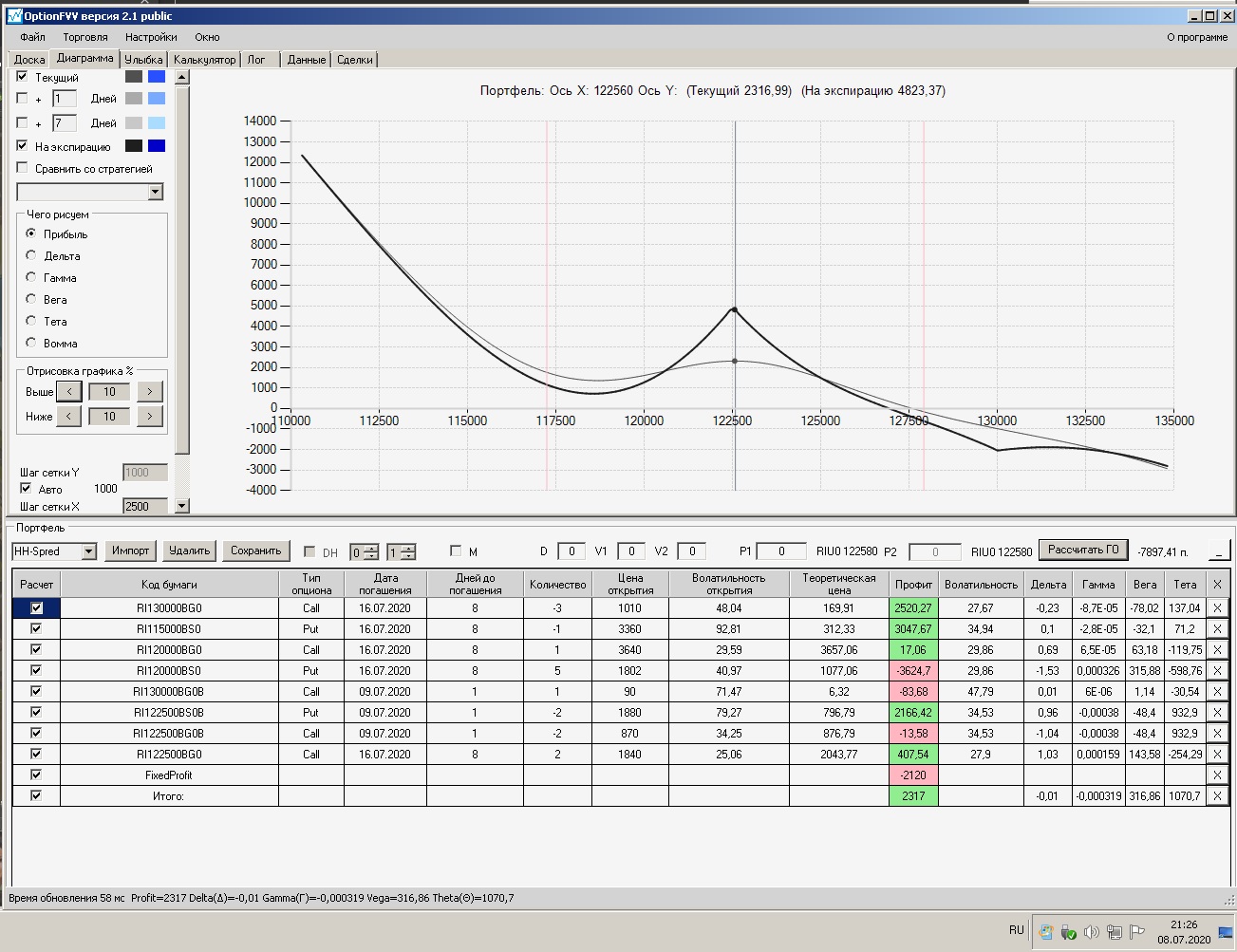This screenshot has width=1237, height=952.
Task: Select the Дельта radio button
Action: click(31, 255)
